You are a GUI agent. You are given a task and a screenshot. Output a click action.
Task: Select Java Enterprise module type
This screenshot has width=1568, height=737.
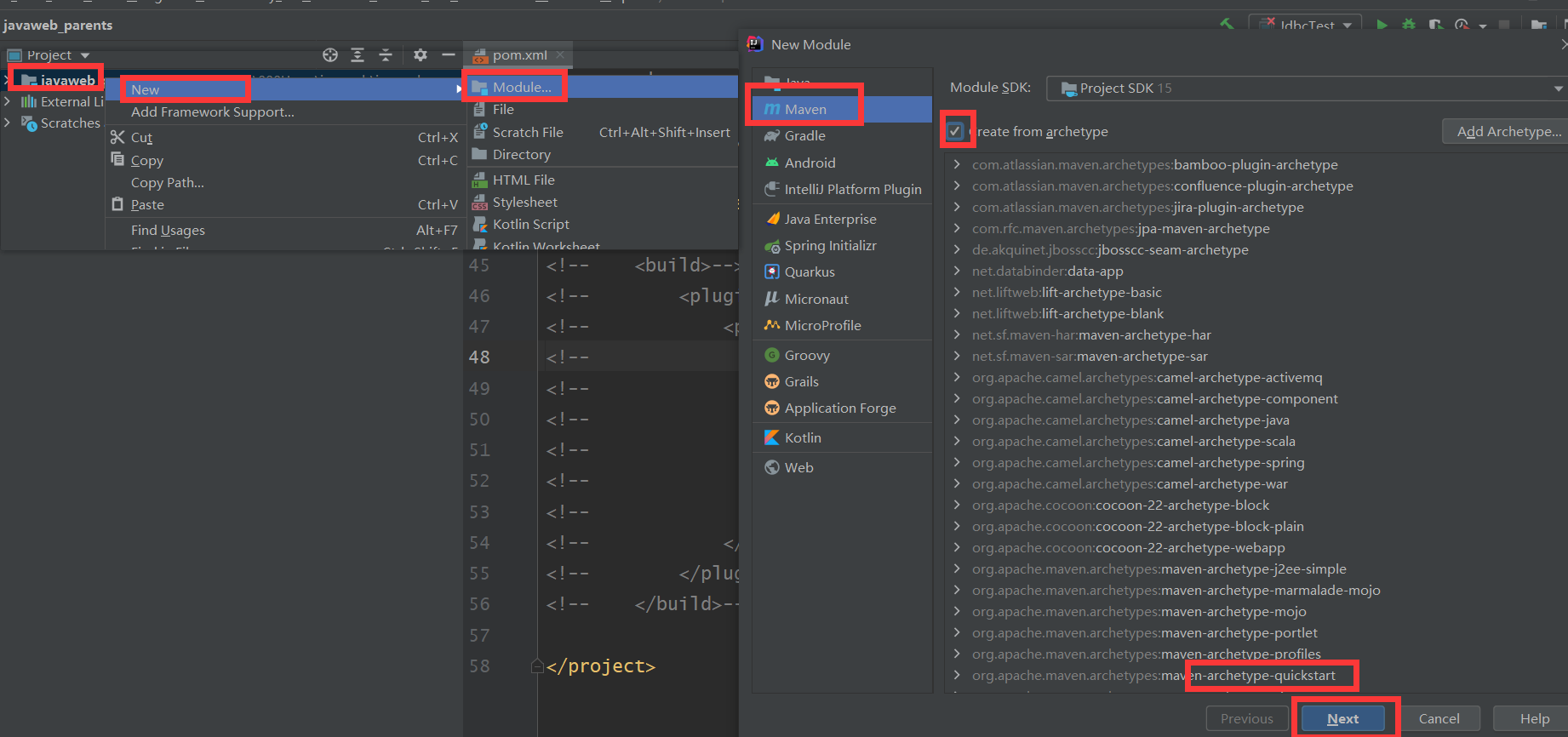pos(842,219)
